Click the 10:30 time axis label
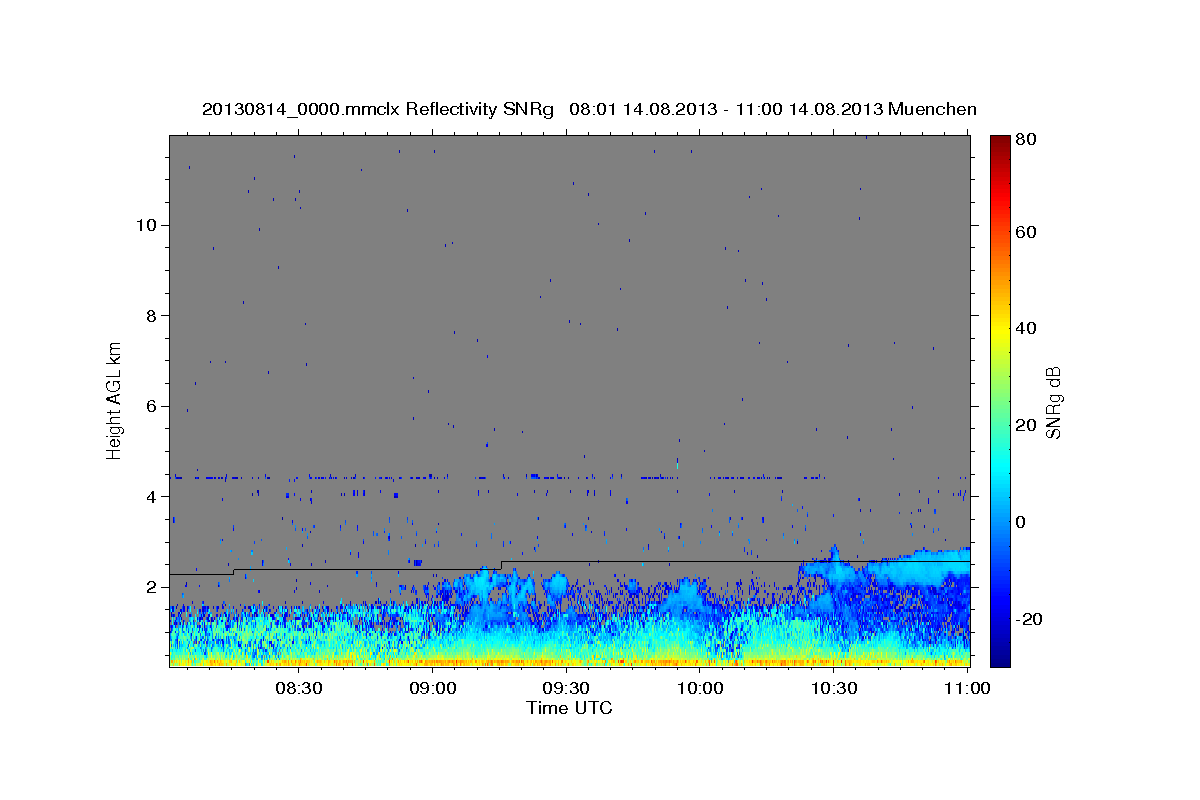This screenshot has width=1200, height=800. pyautogui.click(x=834, y=688)
